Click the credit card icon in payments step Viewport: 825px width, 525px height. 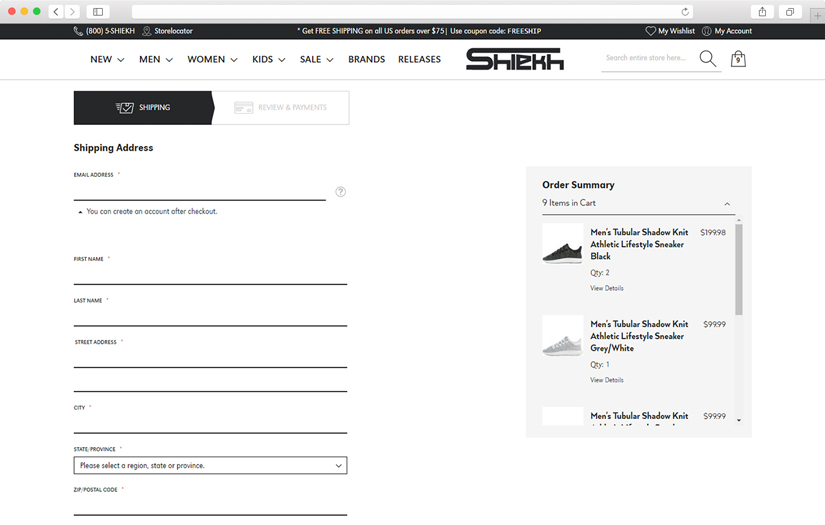244,107
